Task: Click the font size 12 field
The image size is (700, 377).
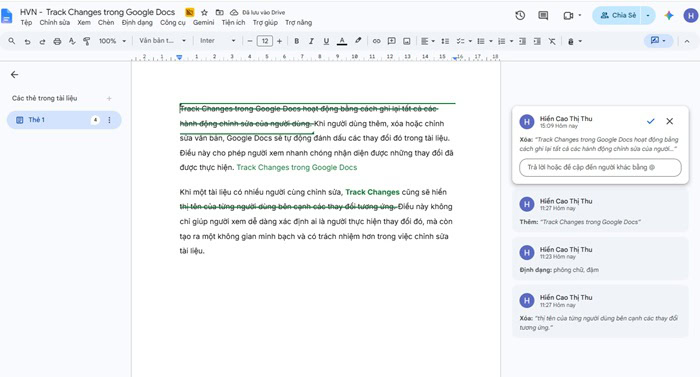Action: point(265,41)
